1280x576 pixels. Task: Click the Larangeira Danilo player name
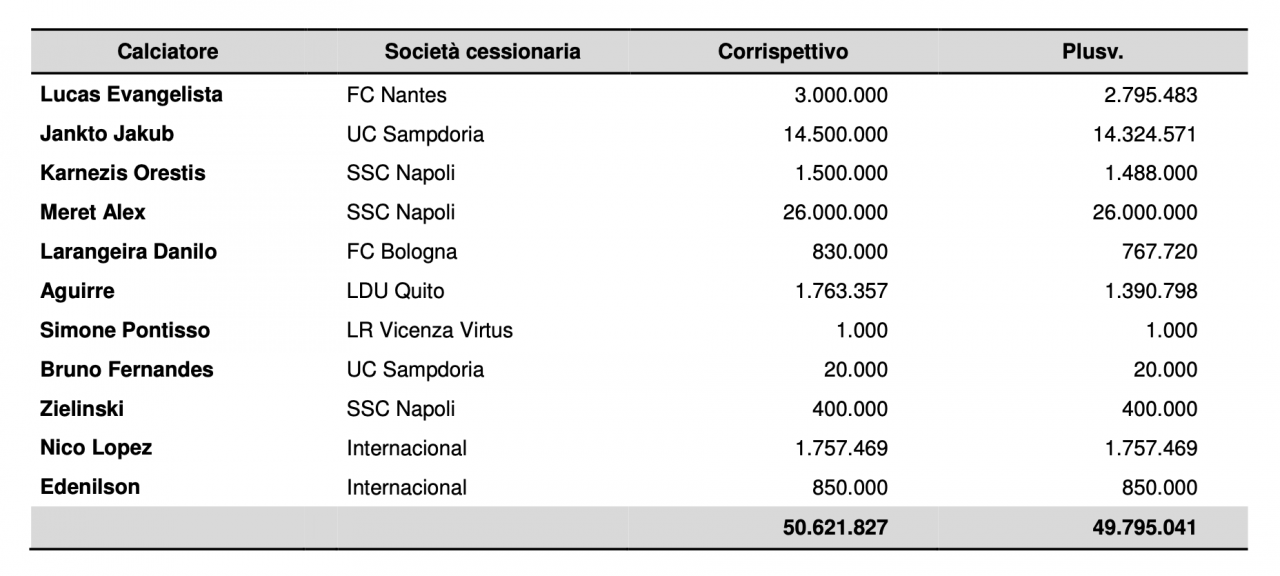pos(128,252)
